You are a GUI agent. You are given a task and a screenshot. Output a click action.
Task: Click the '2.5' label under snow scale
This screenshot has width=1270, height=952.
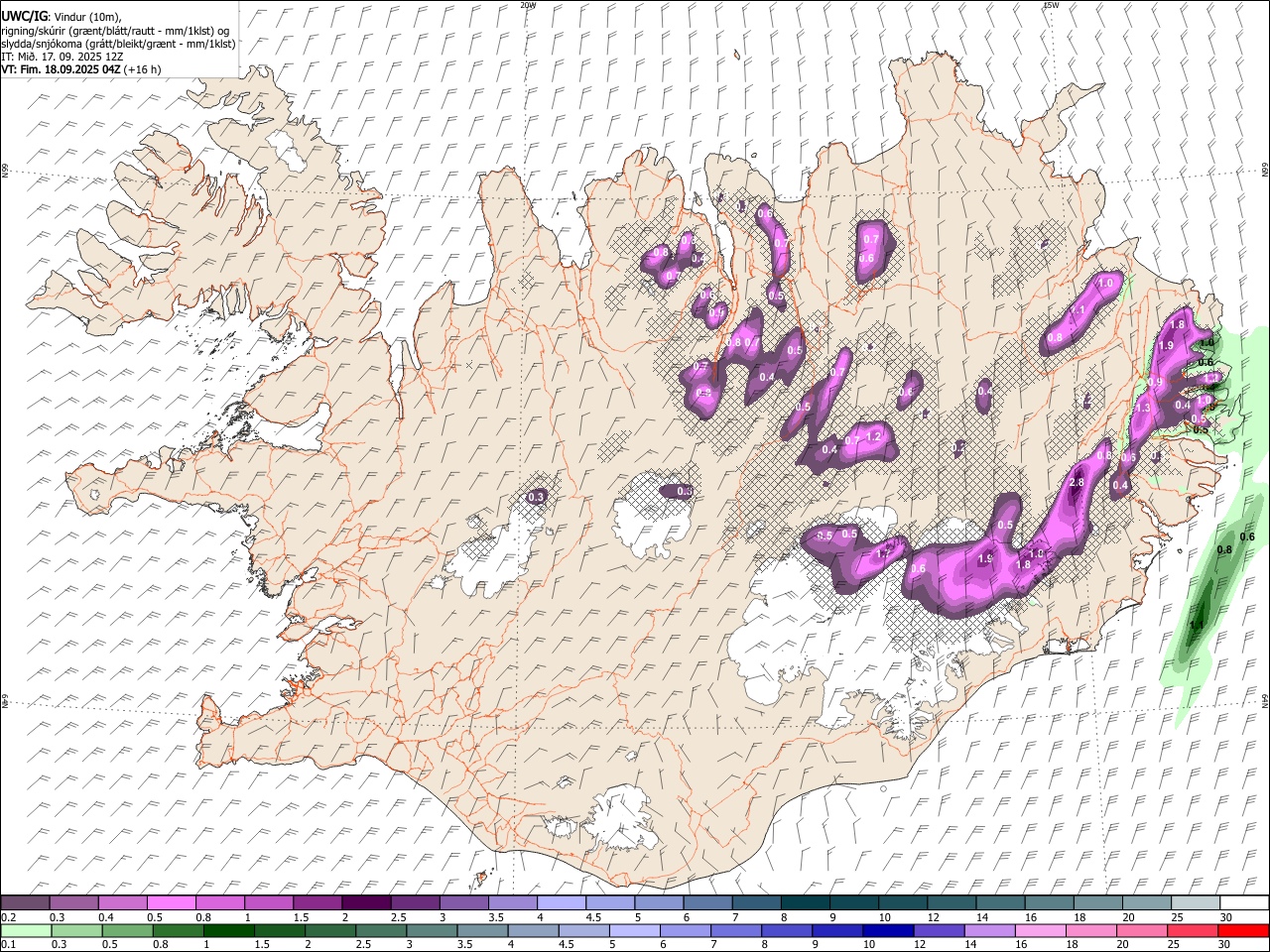tap(398, 917)
